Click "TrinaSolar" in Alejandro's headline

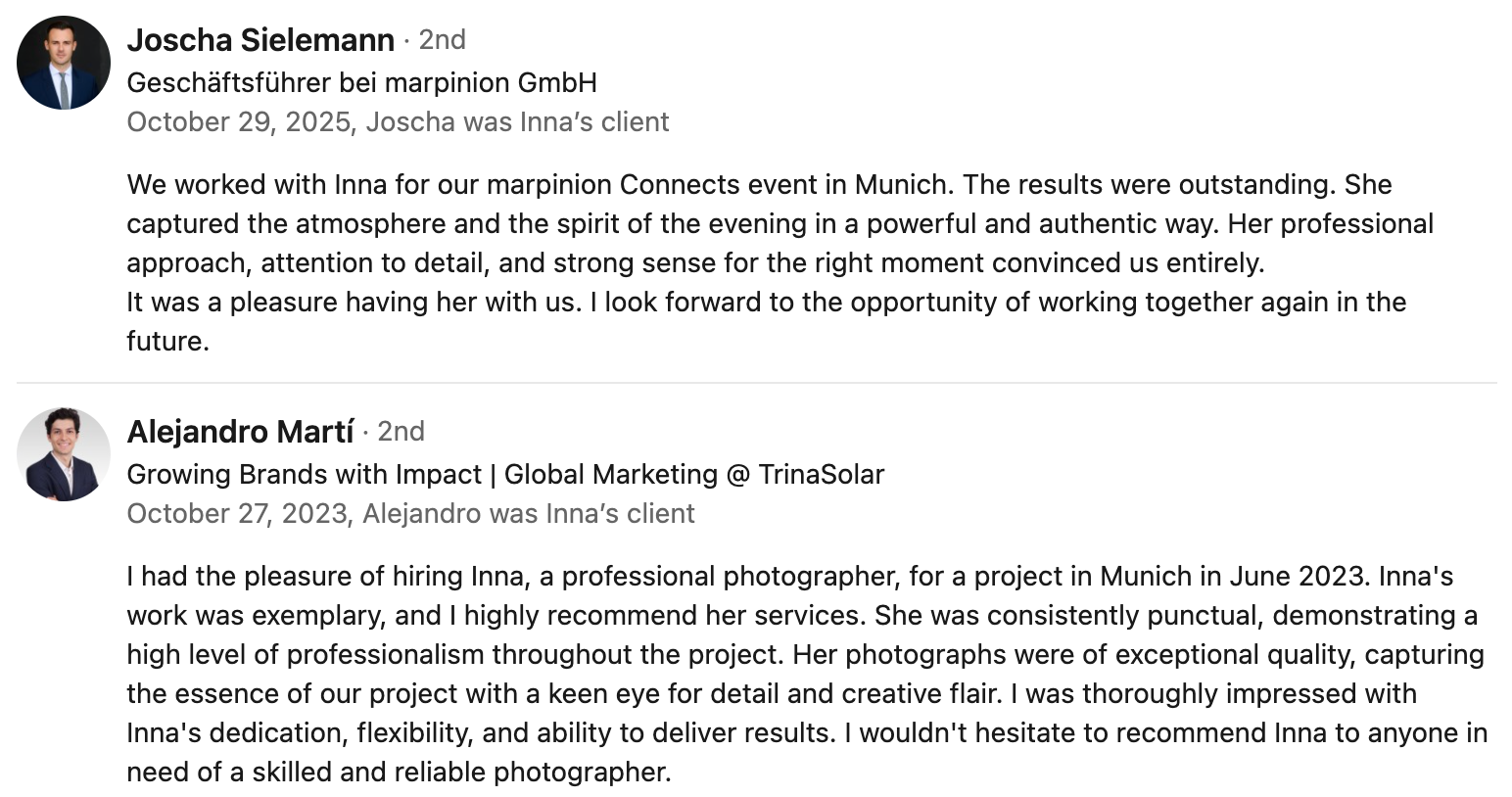coord(821,475)
